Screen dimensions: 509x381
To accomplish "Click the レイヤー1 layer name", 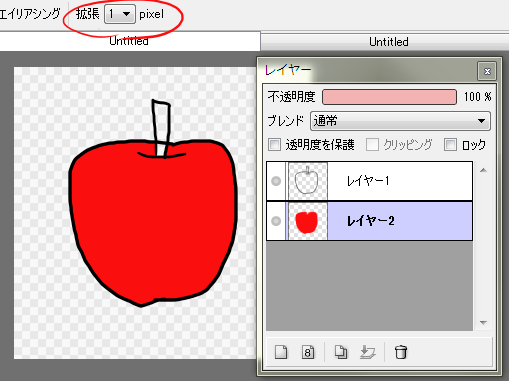I will (x=368, y=181).
